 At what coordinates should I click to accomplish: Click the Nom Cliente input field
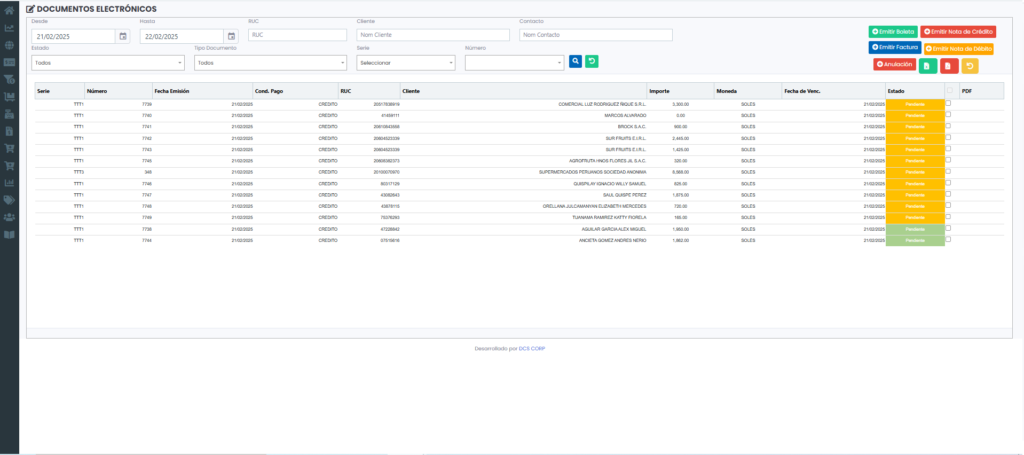click(433, 35)
